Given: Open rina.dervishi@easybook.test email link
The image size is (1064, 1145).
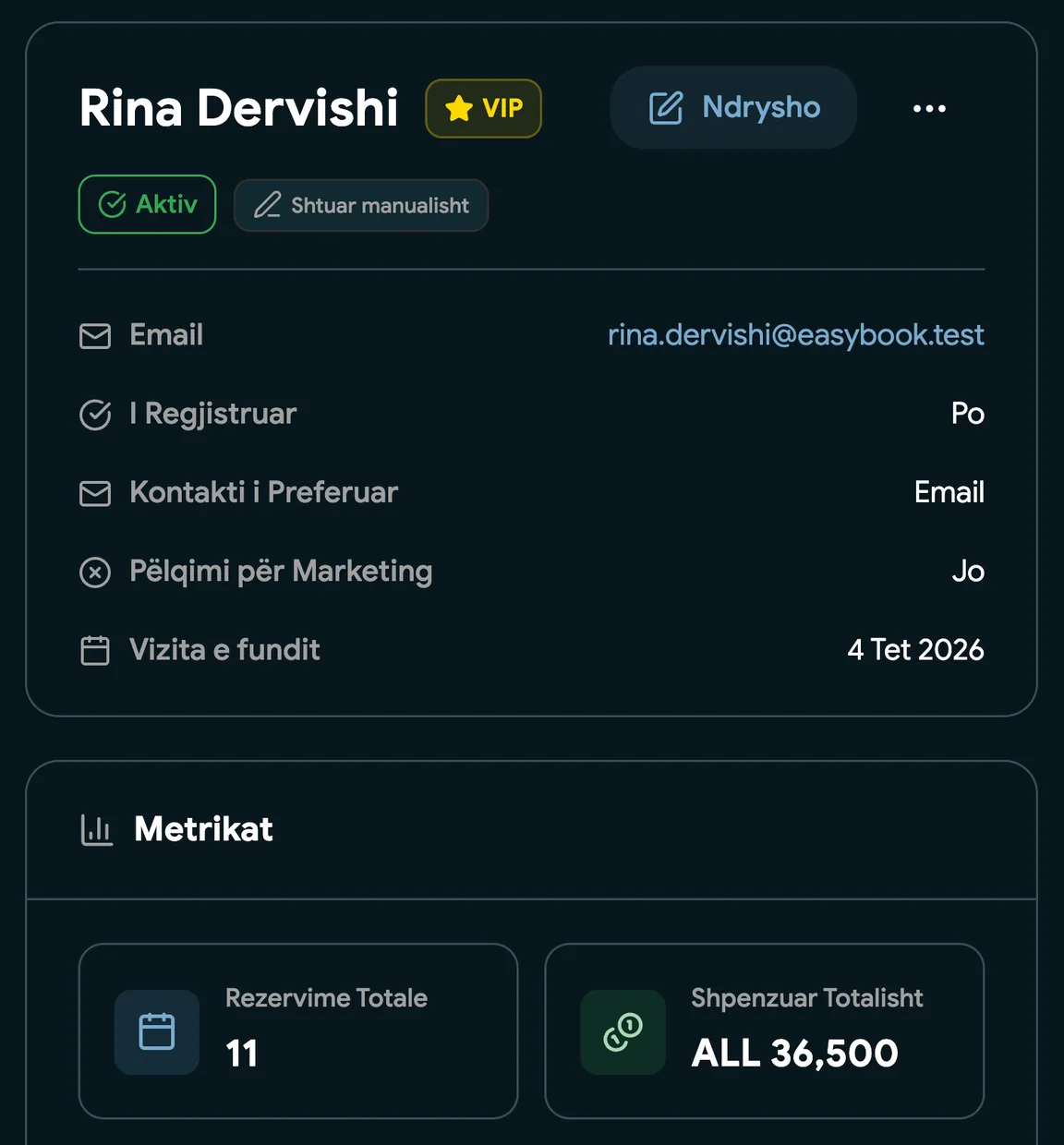Looking at the screenshot, I should tap(795, 334).
